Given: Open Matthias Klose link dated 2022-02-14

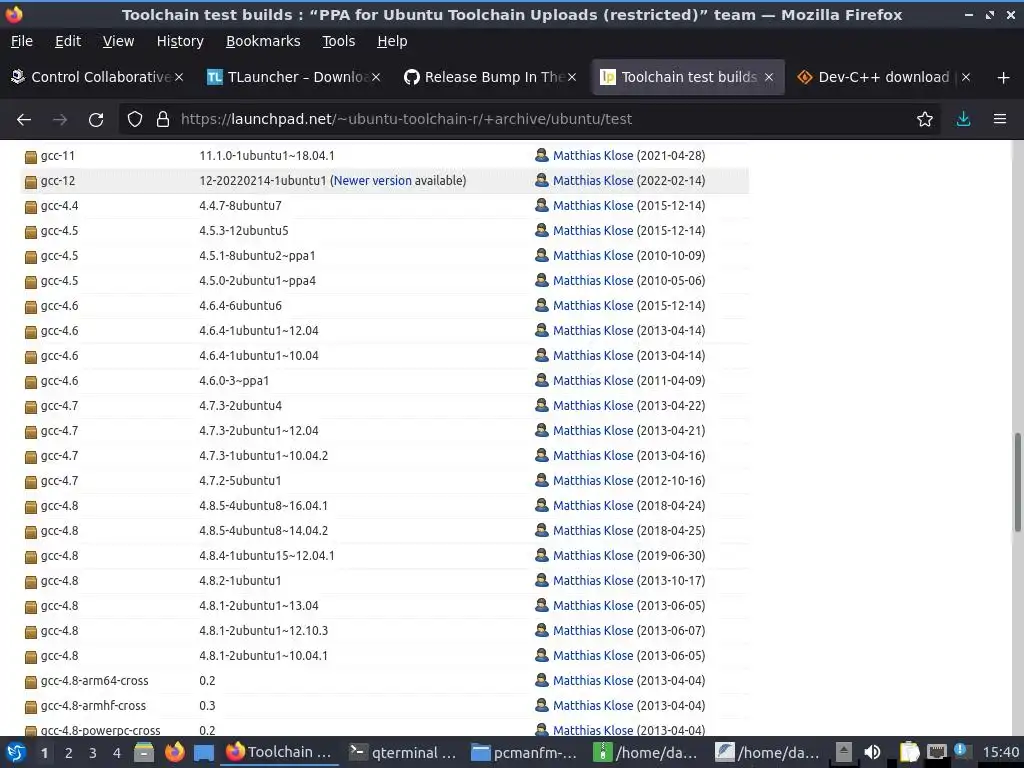Looking at the screenshot, I should [x=592, y=180].
